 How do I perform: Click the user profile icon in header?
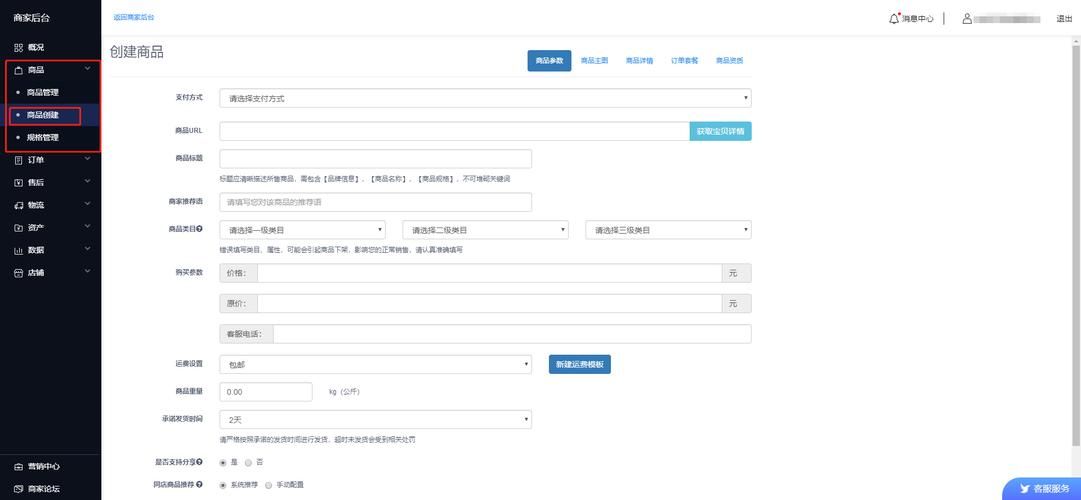967,18
